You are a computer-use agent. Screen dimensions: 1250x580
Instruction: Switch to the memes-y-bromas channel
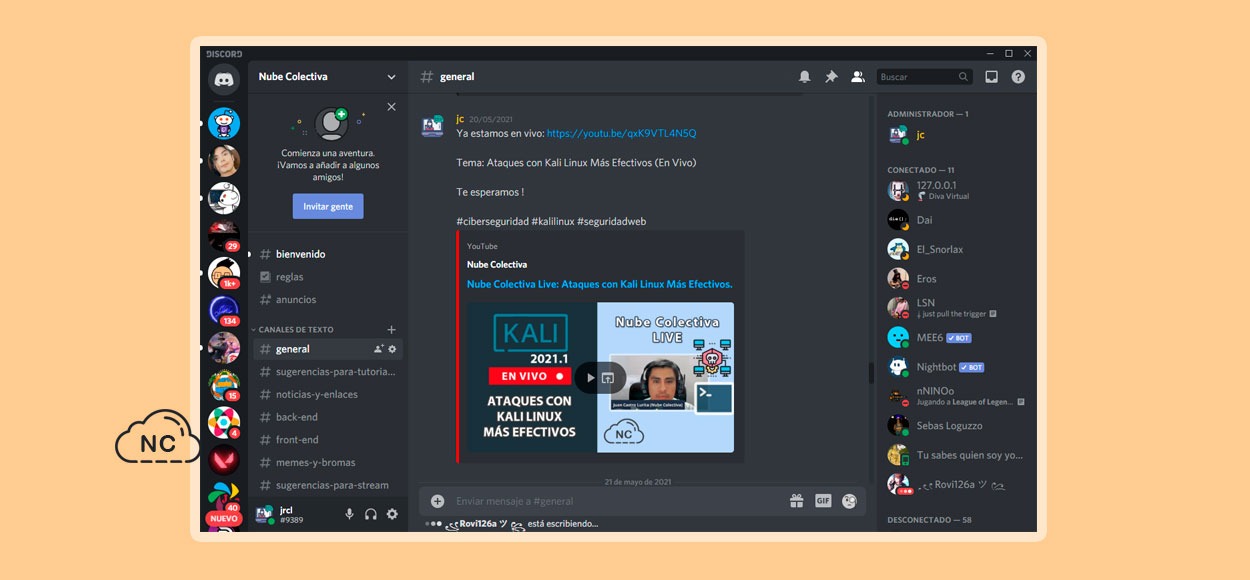(328, 463)
